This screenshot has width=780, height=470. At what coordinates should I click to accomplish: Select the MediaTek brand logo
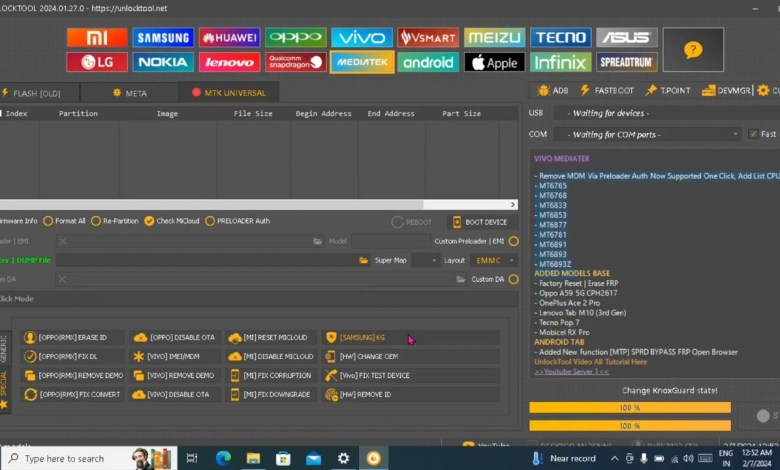click(x=362, y=62)
